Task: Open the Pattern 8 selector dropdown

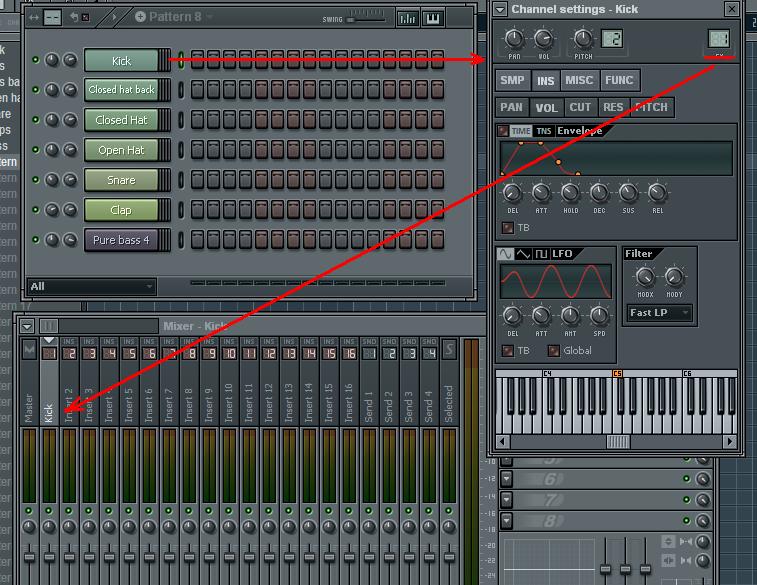Action: pyautogui.click(x=210, y=17)
